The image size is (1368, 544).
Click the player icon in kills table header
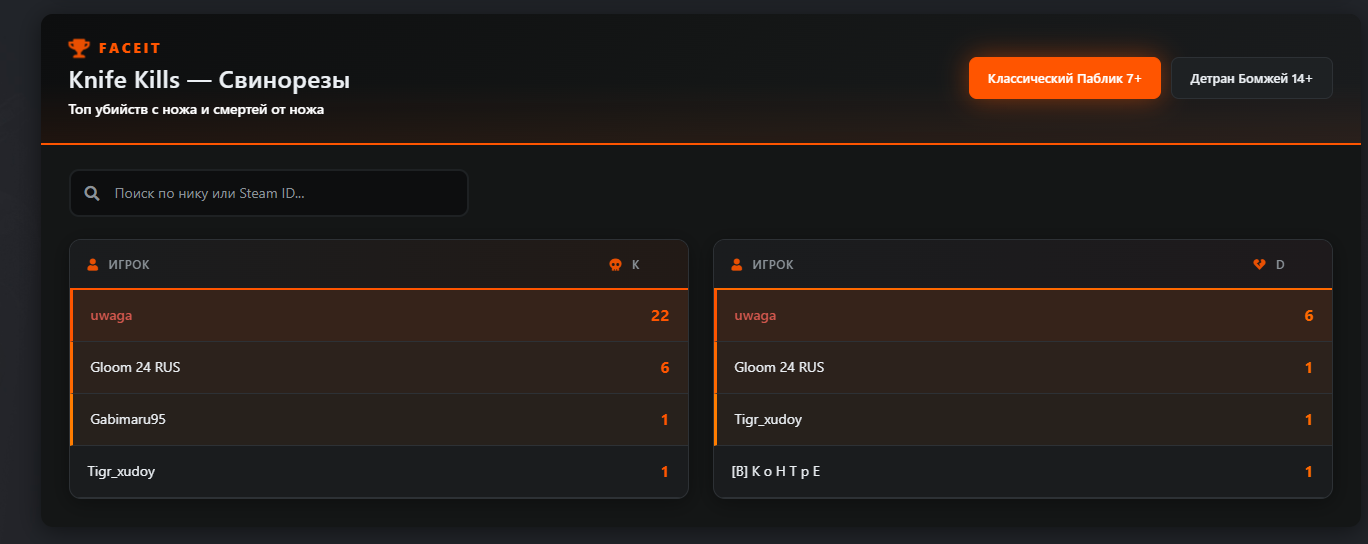pyautogui.click(x=93, y=265)
